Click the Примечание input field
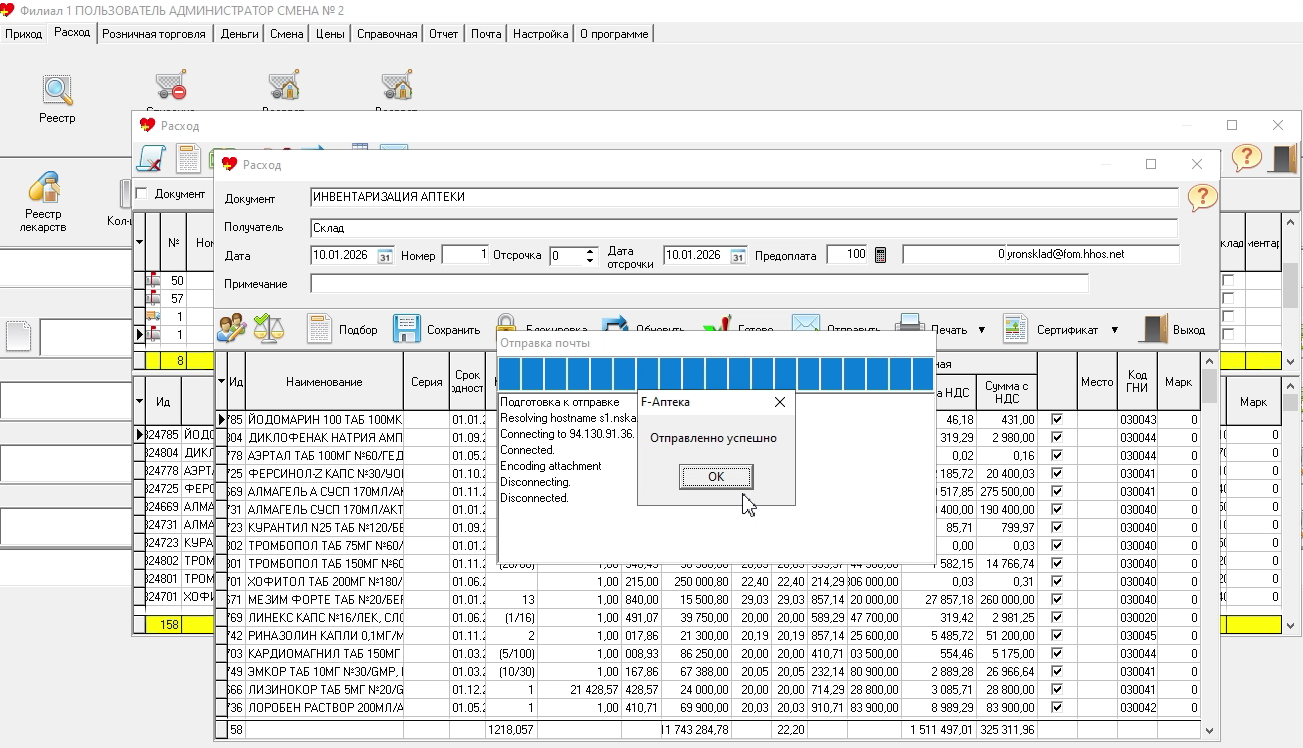 (x=699, y=284)
